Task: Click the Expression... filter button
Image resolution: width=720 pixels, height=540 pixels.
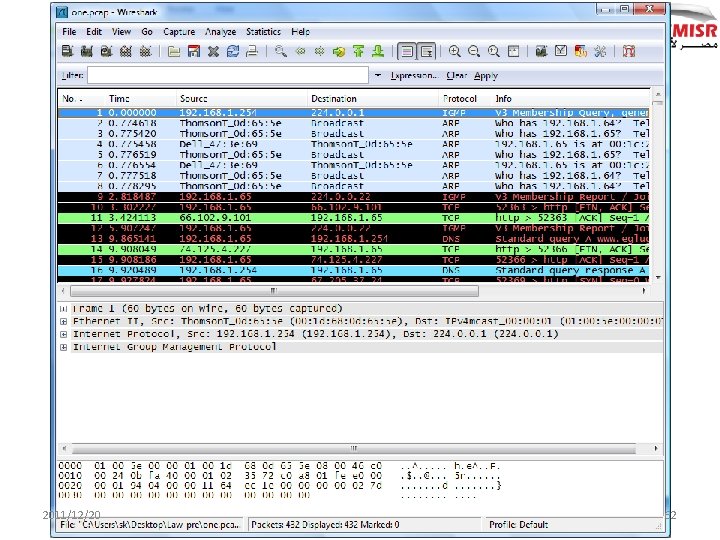Action: 414,75
